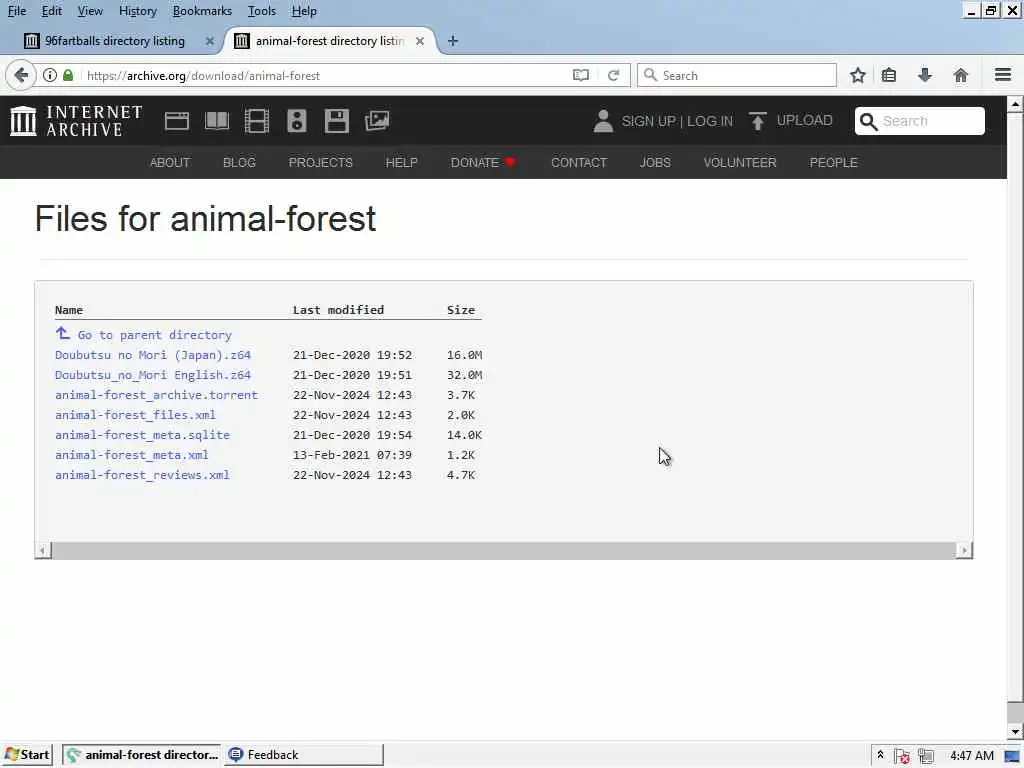Image resolution: width=1024 pixels, height=768 pixels.
Task: Open animal-forest_reviews.xml
Action: tap(142, 475)
